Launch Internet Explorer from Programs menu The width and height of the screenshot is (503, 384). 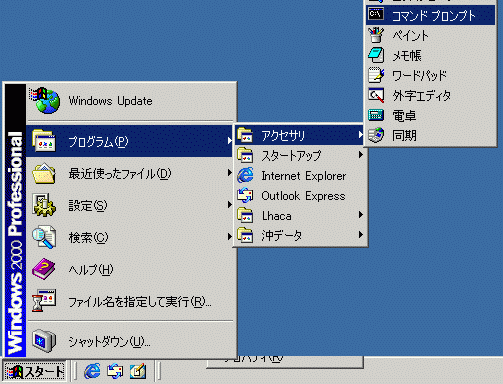pyautogui.click(x=300, y=176)
